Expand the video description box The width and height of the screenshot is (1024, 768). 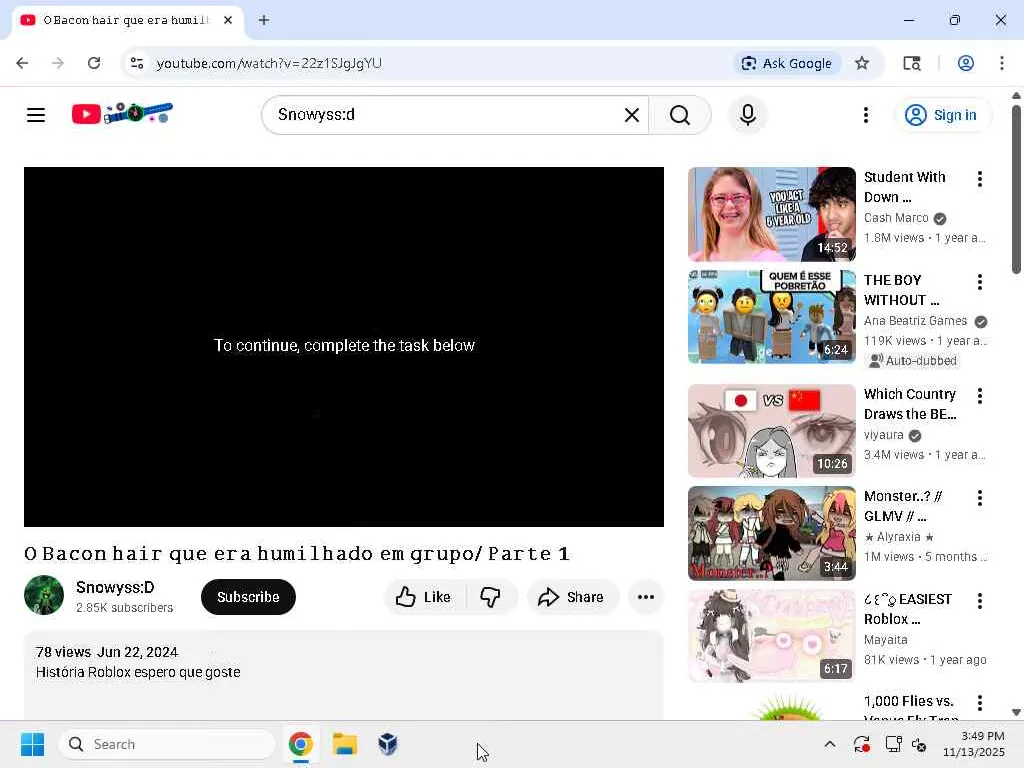click(344, 676)
